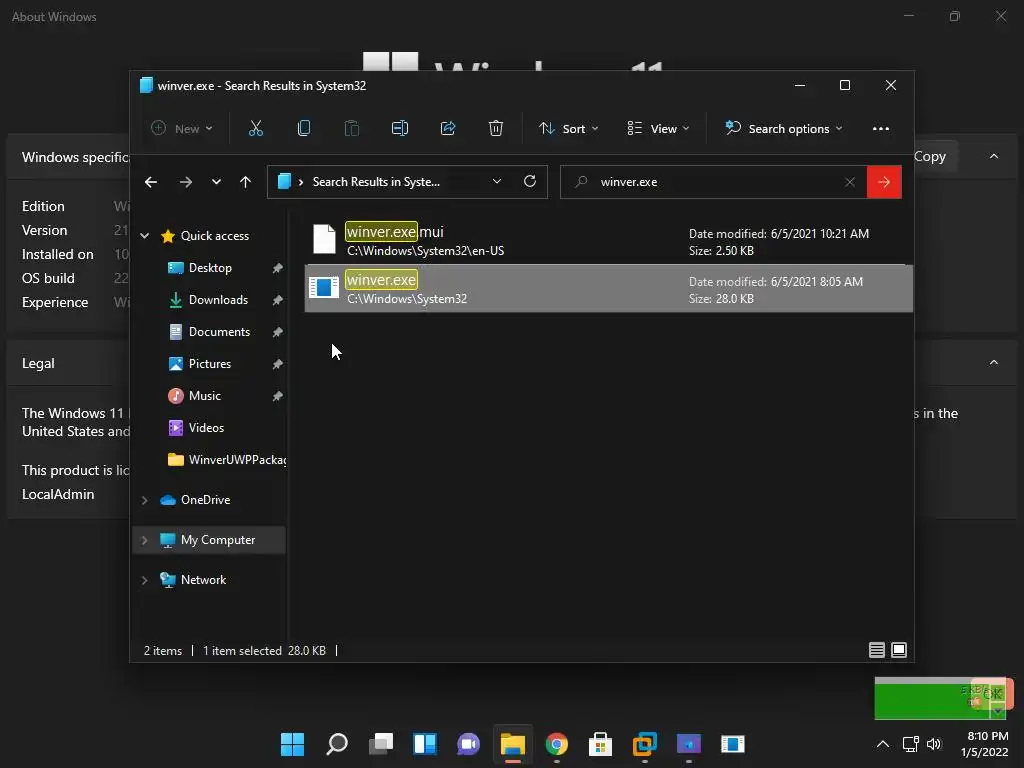Go up one folder level
The width and height of the screenshot is (1024, 768).
(246, 182)
